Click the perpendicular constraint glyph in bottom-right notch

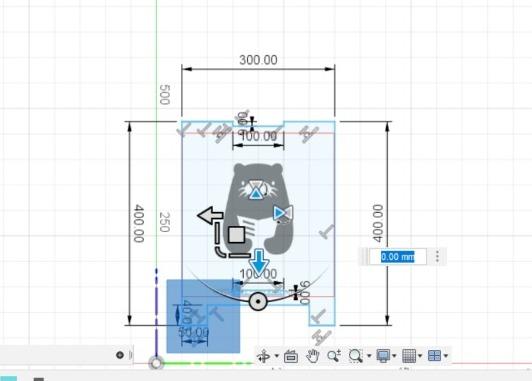(318, 316)
